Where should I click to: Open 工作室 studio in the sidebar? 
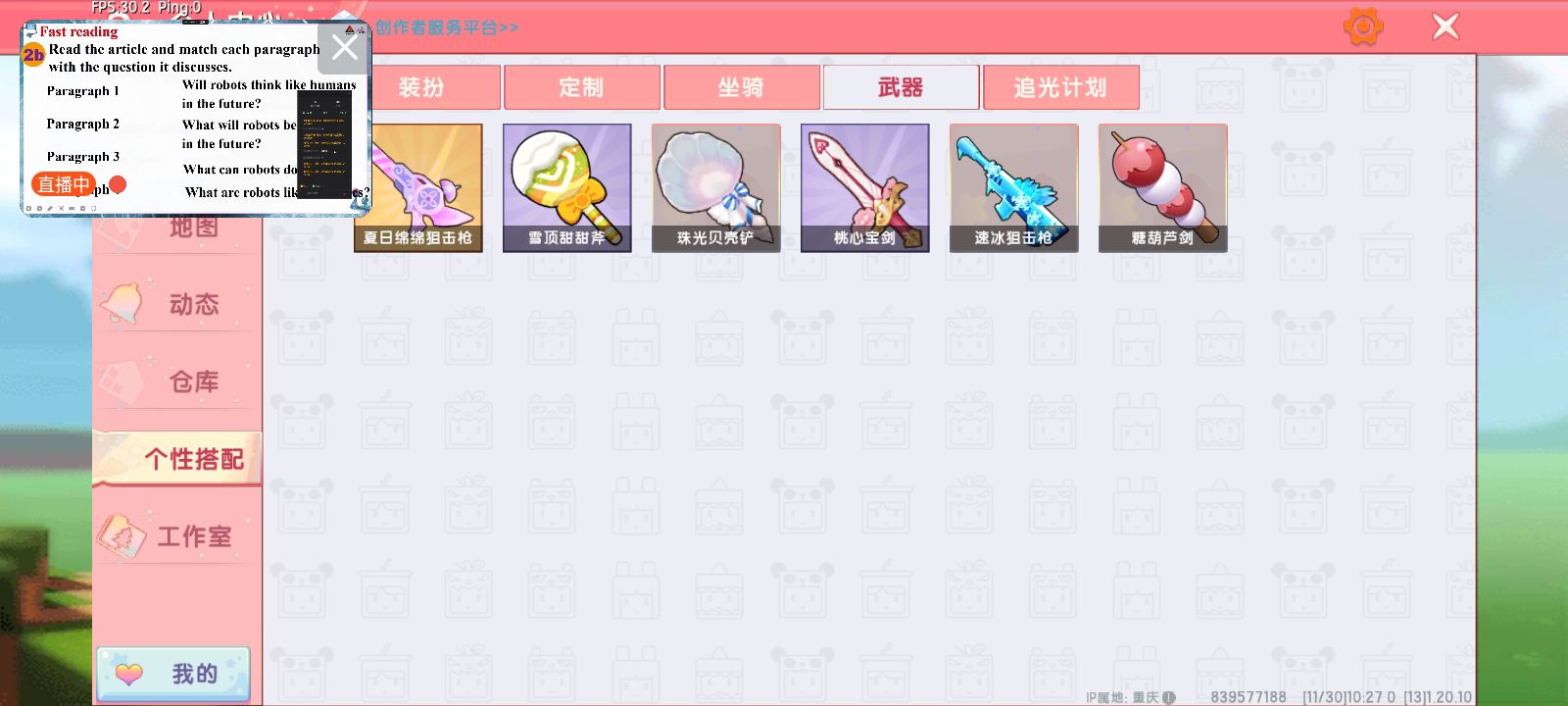[177, 536]
